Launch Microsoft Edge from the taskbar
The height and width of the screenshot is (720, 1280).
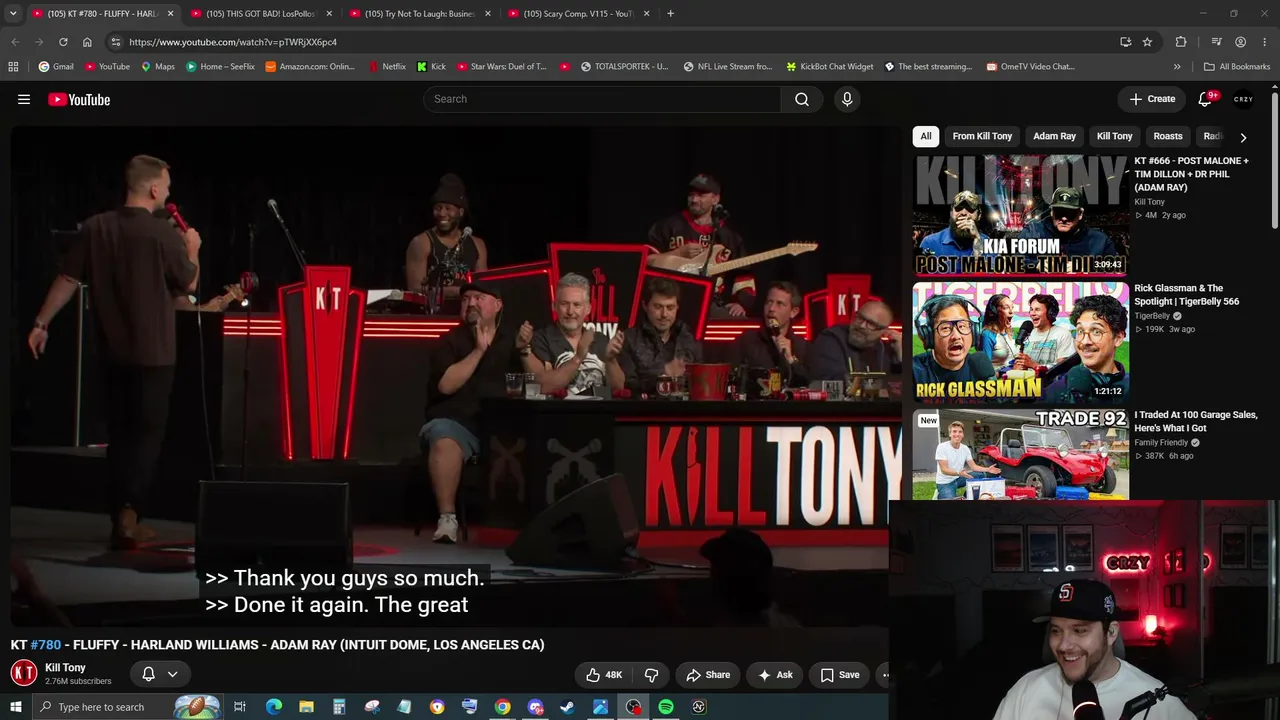(x=274, y=707)
